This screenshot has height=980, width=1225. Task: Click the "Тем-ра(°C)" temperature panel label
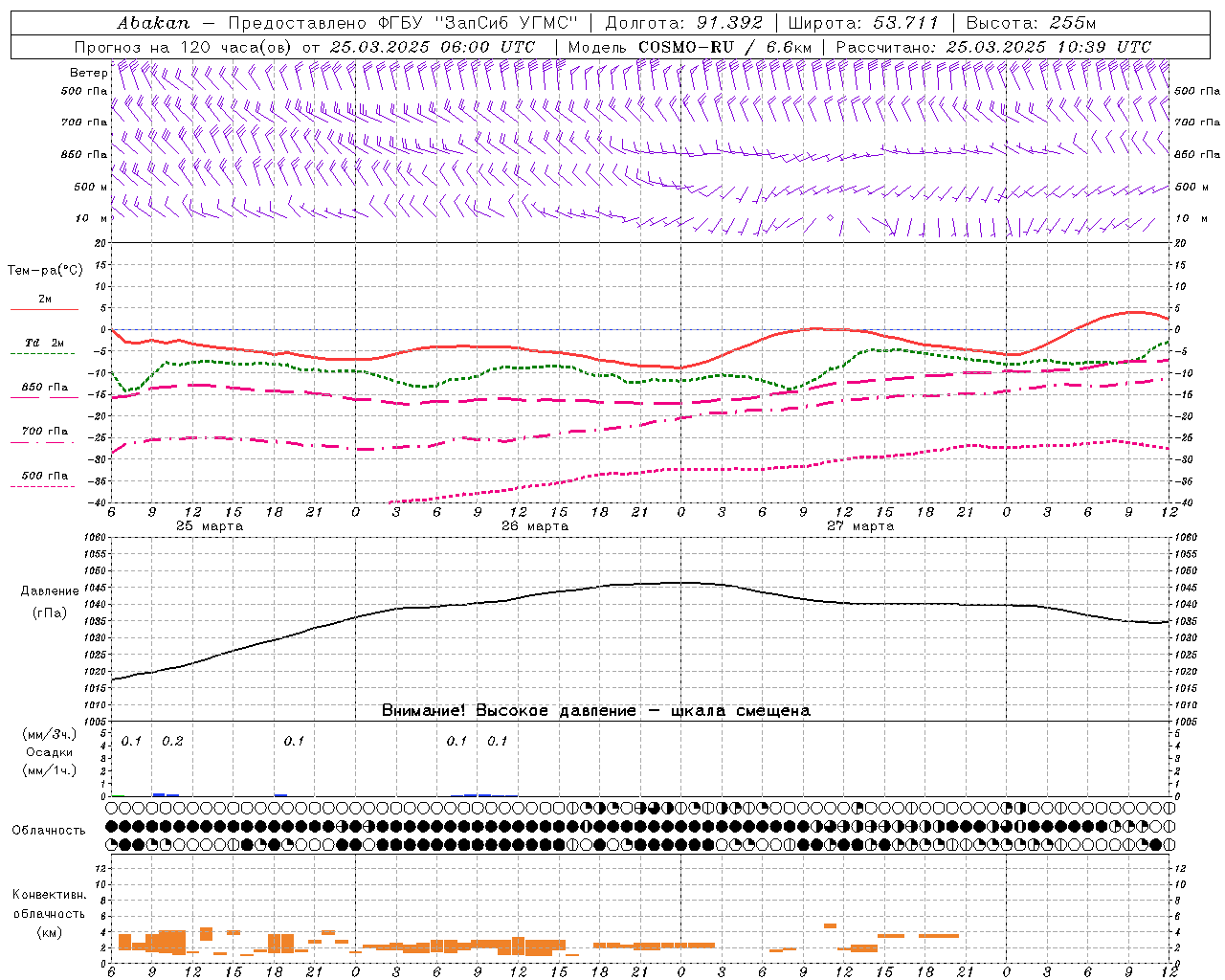[45, 271]
